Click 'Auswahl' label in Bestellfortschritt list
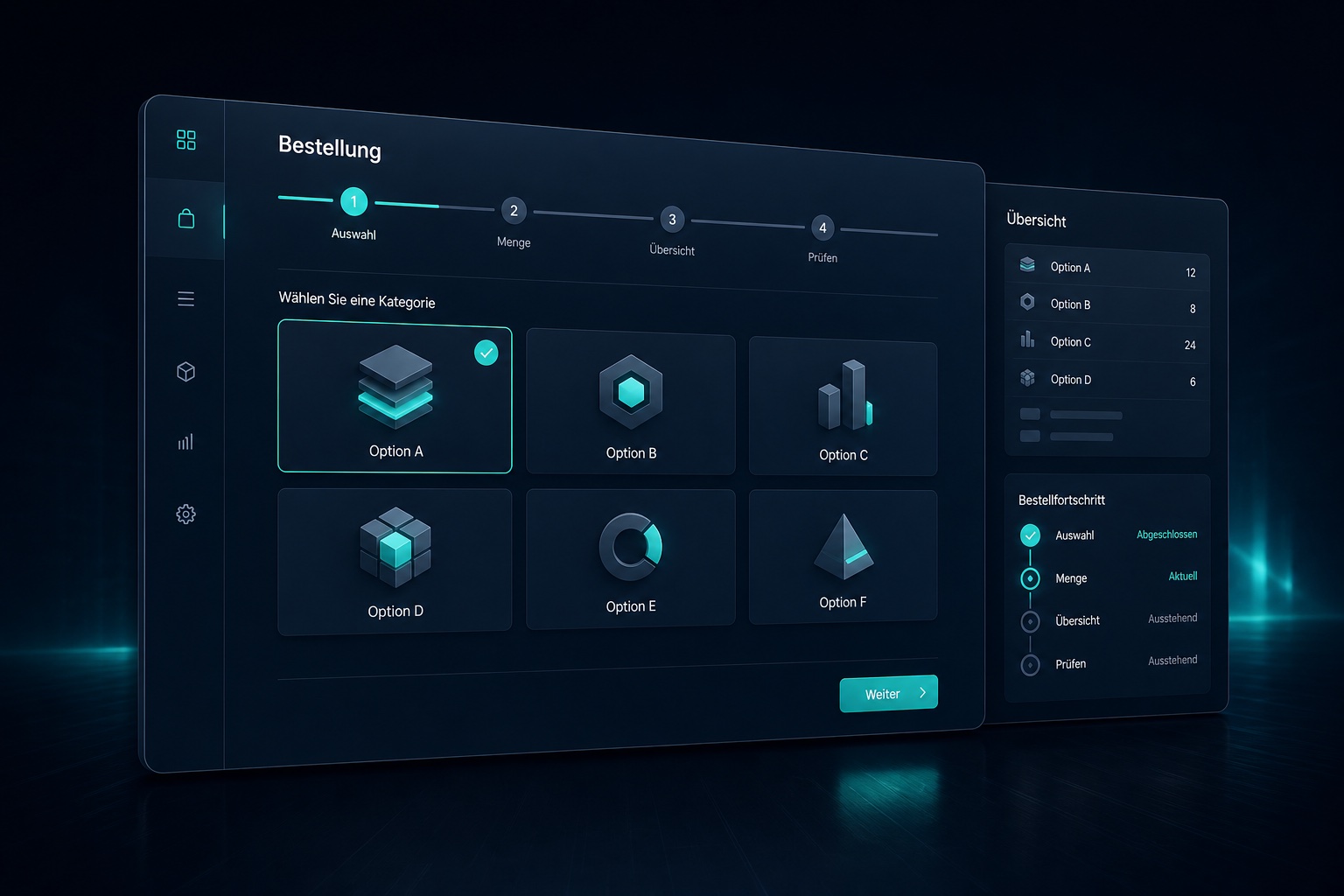1344x896 pixels. coord(1074,535)
